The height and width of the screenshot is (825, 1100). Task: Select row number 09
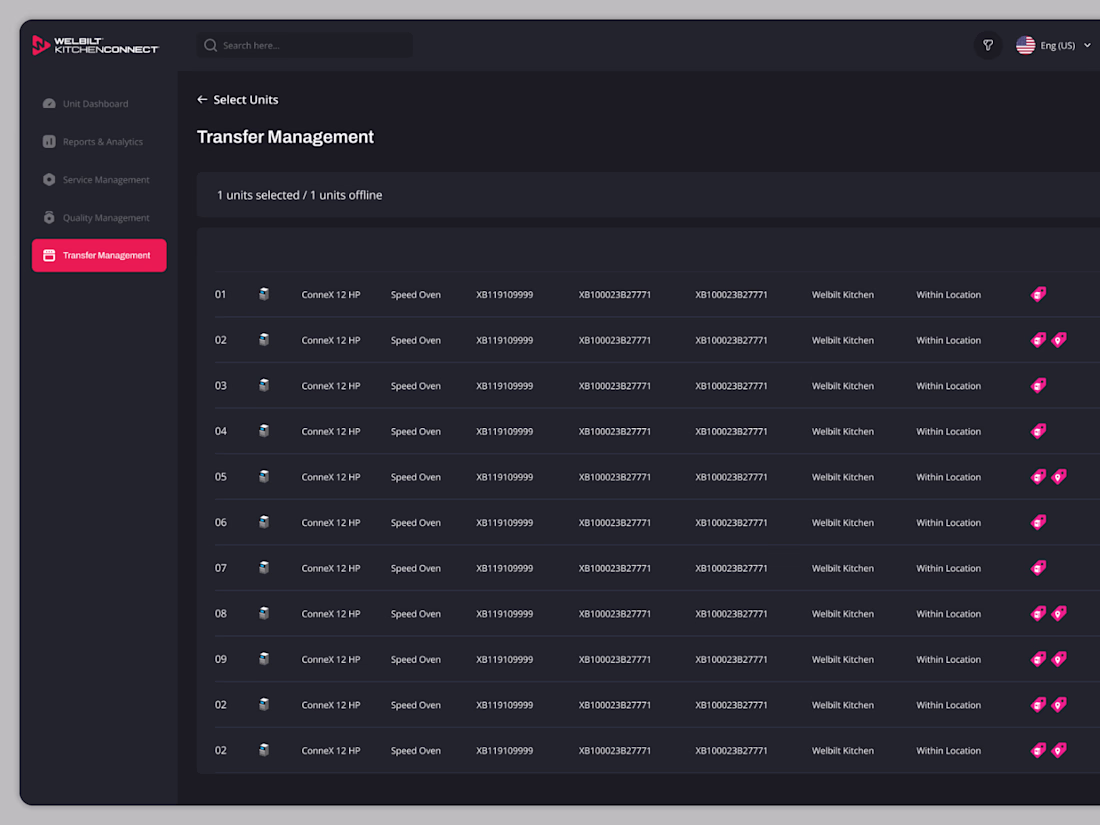220,659
